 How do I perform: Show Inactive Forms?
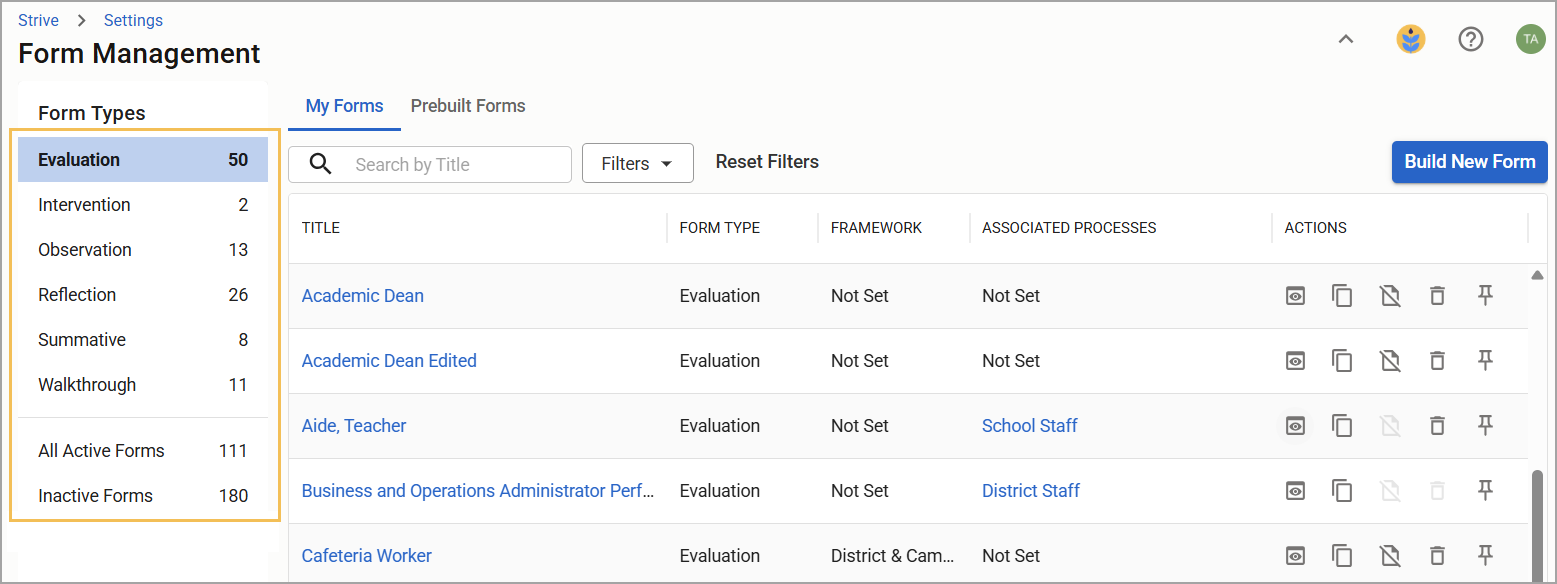click(143, 496)
